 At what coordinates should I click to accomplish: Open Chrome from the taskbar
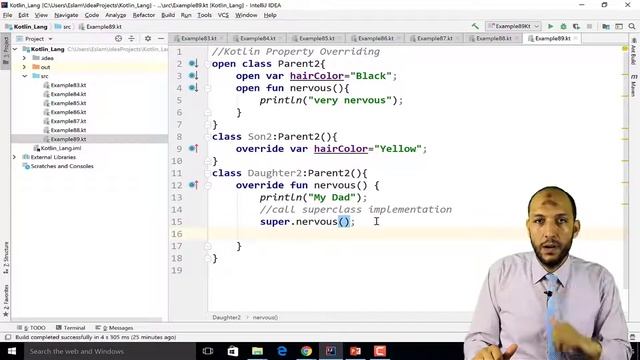click(307, 351)
